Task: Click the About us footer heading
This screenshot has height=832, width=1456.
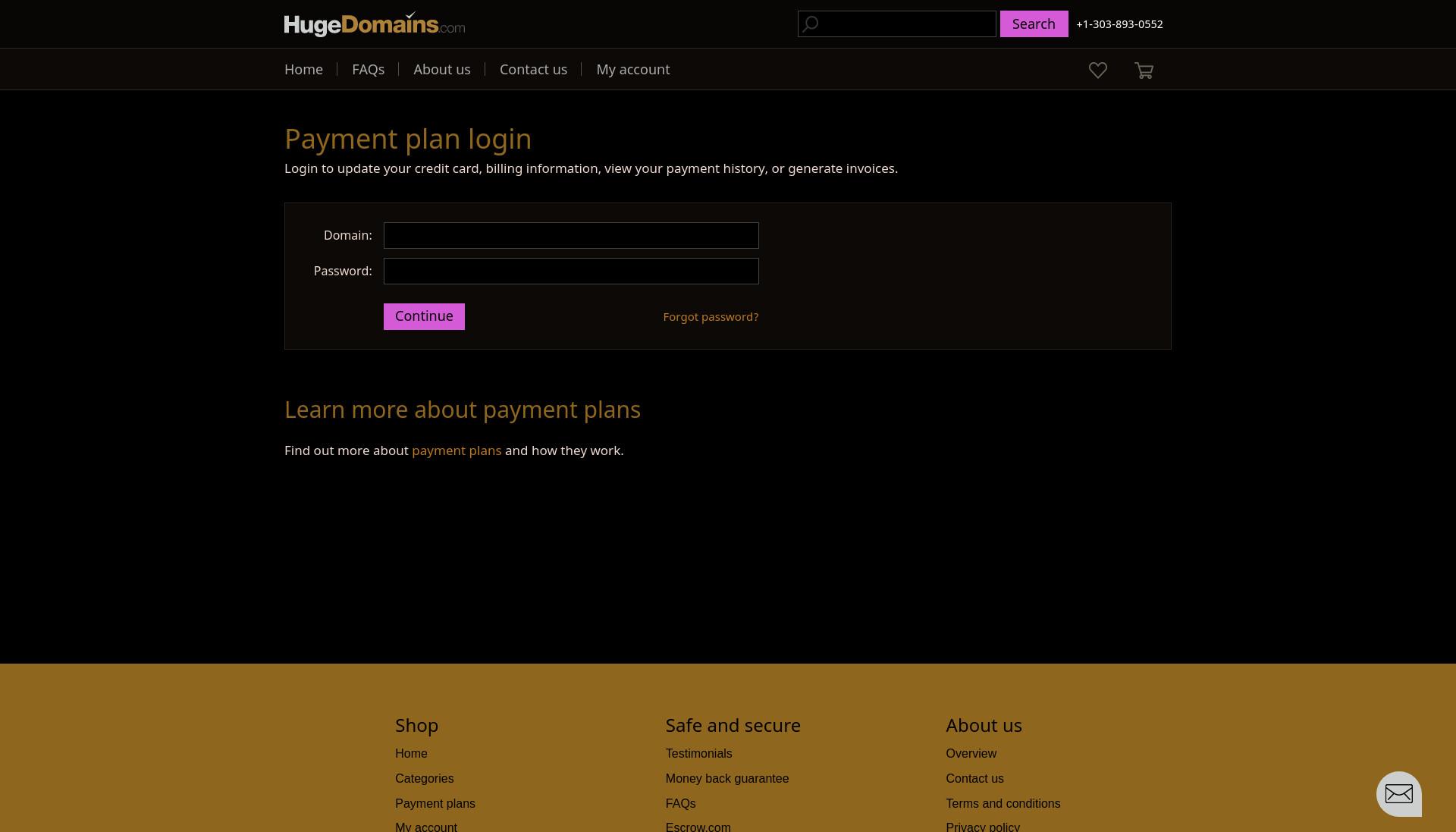Action: click(x=984, y=726)
